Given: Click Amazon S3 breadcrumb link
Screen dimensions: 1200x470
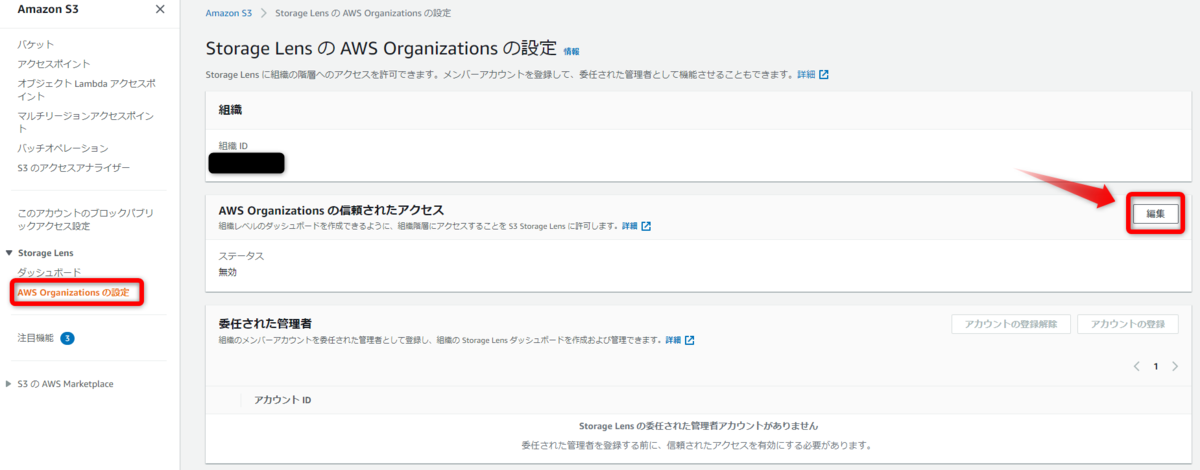Looking at the screenshot, I should point(228,13).
